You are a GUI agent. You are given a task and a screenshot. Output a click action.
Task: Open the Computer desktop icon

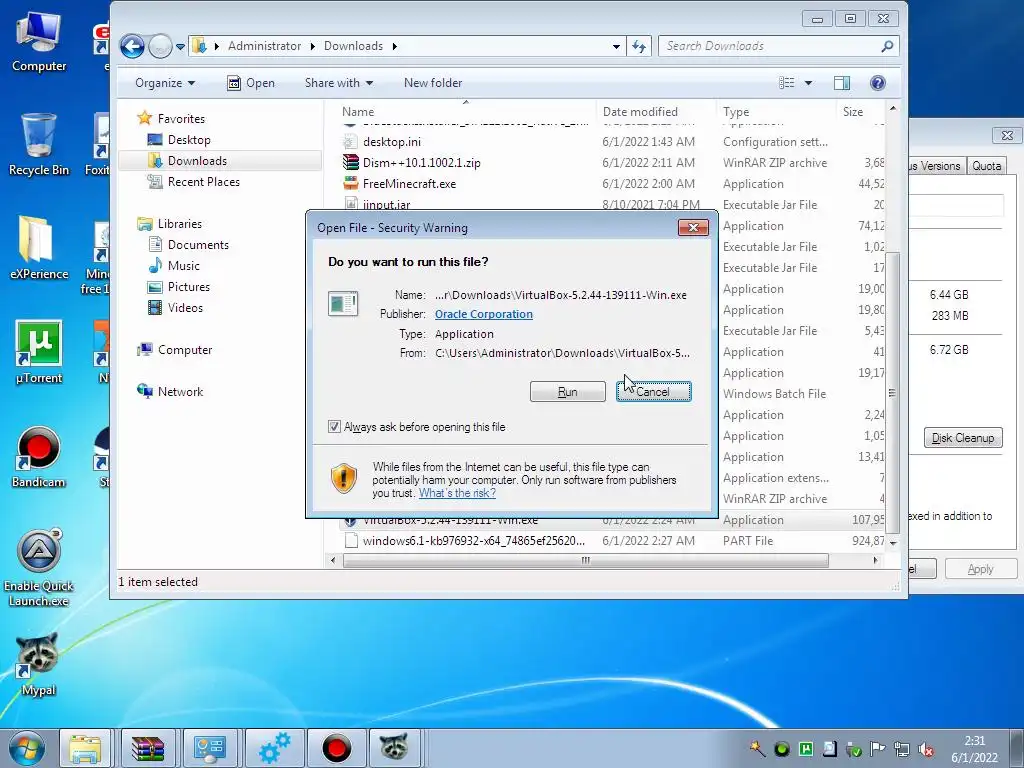(39, 42)
